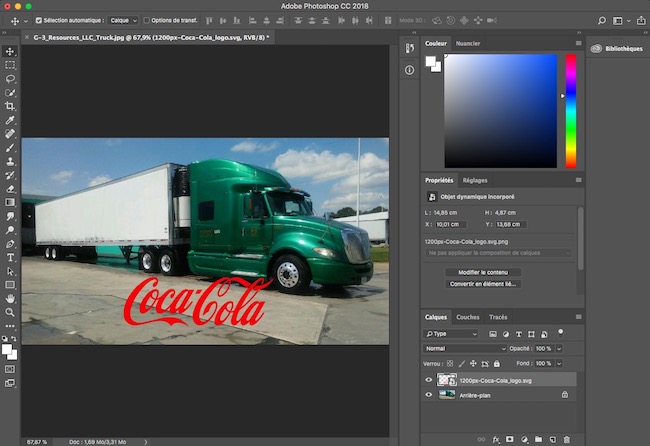
Task: Toggle lock image pixels brush icon
Action: coord(462,364)
